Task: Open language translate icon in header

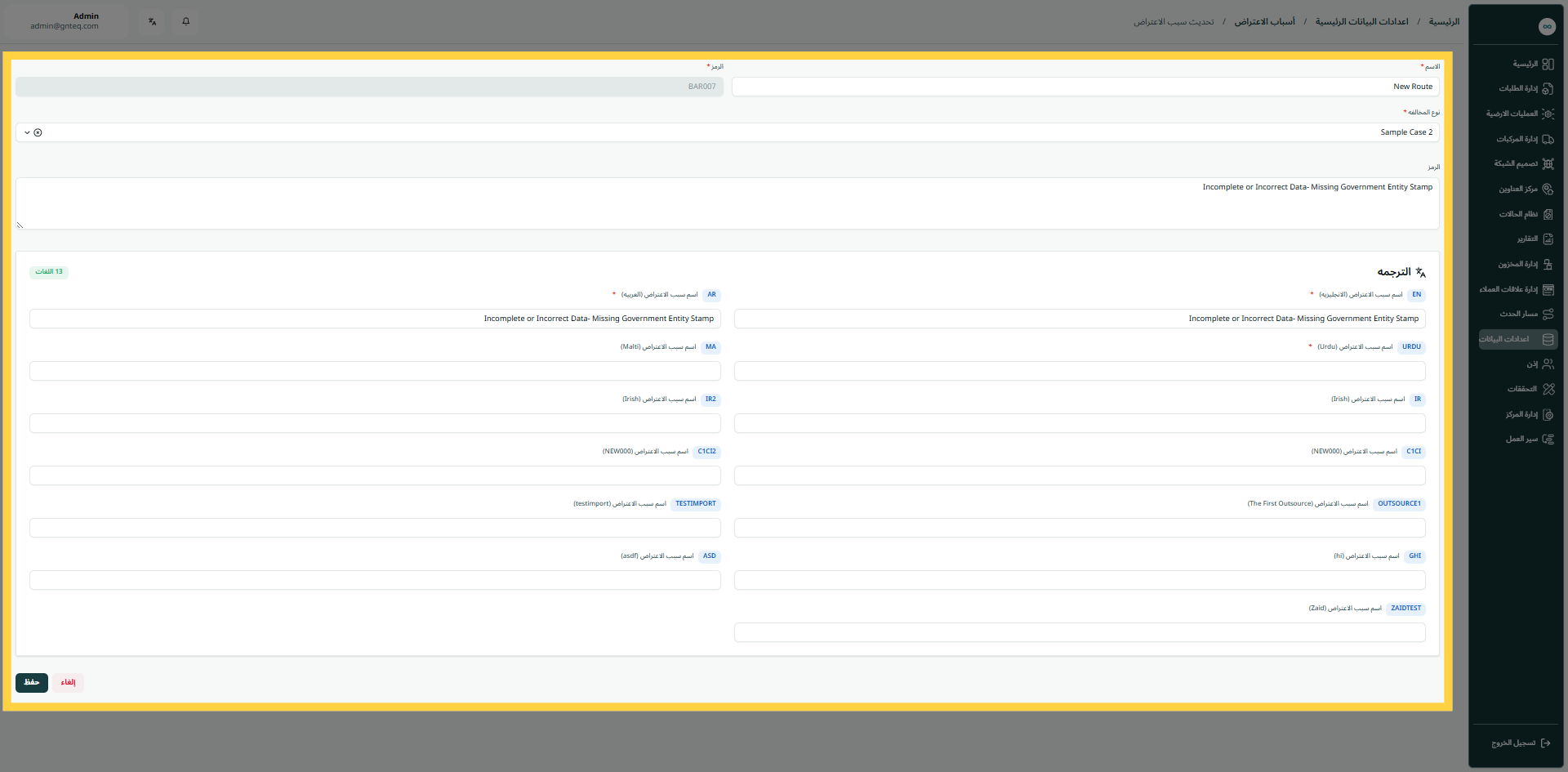Action: [153, 21]
